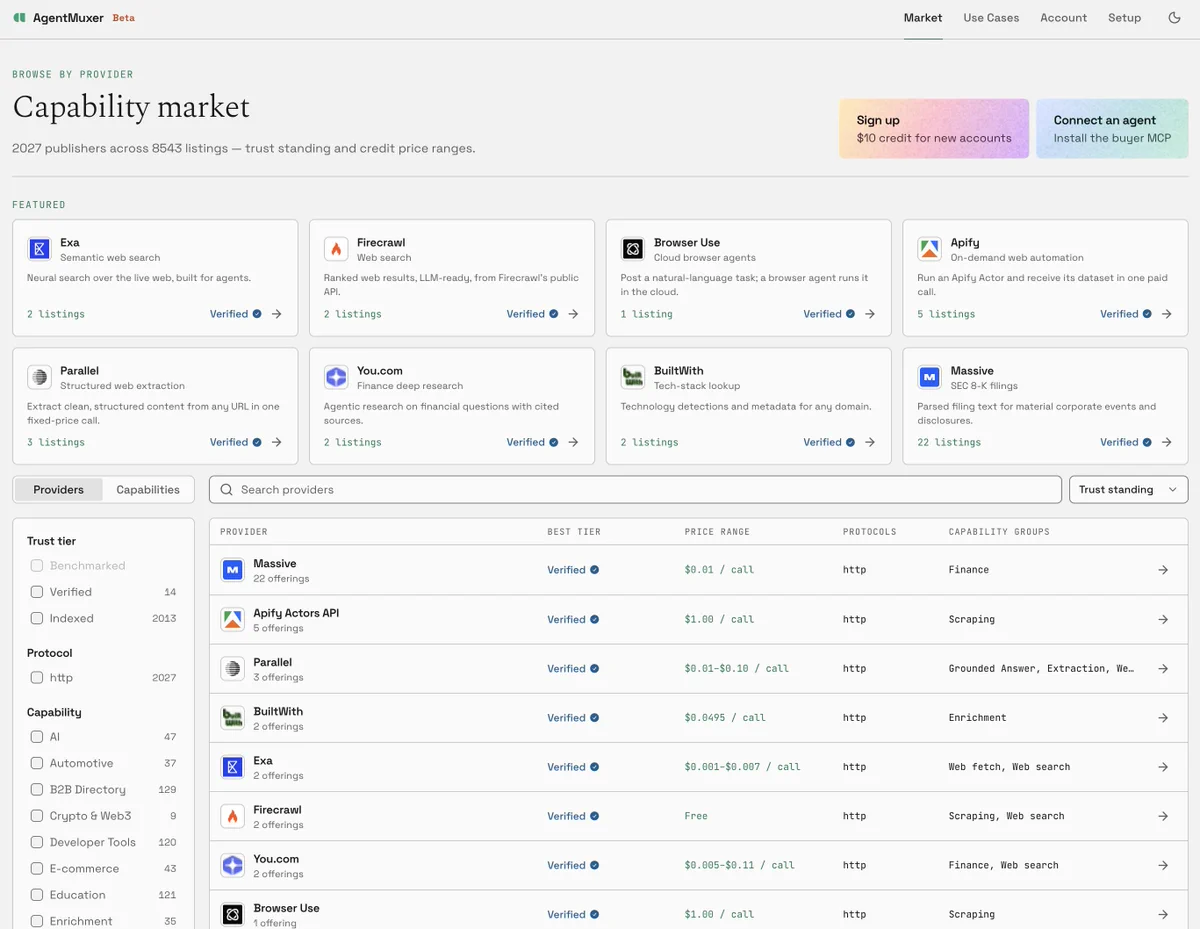The width and height of the screenshot is (1200, 929).
Task: Click the search magnifier icon
Action: [227, 490]
